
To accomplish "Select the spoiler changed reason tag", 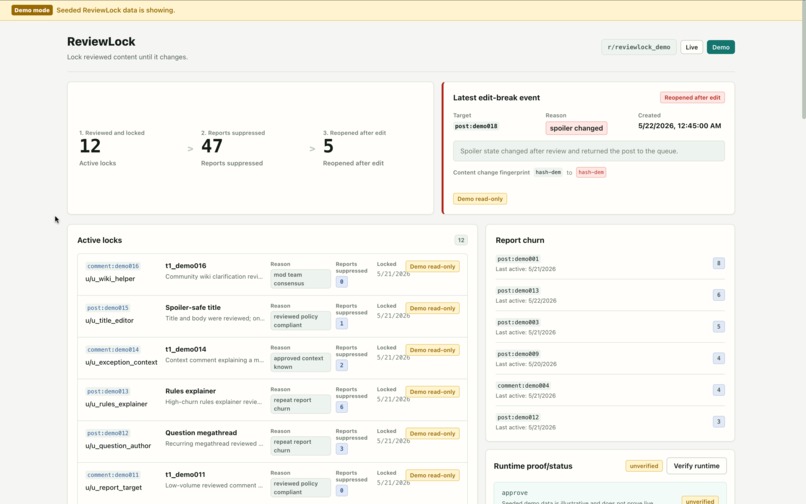I will 576,128.
